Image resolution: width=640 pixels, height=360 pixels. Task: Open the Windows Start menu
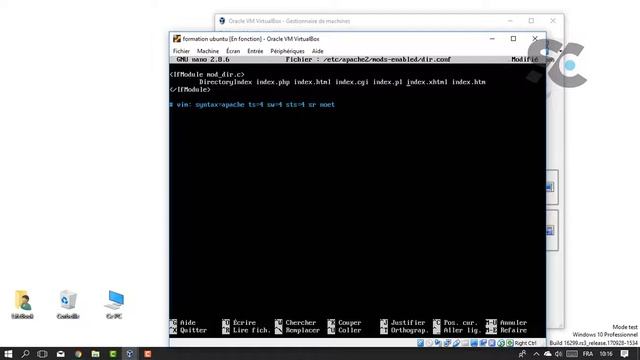click(8, 354)
